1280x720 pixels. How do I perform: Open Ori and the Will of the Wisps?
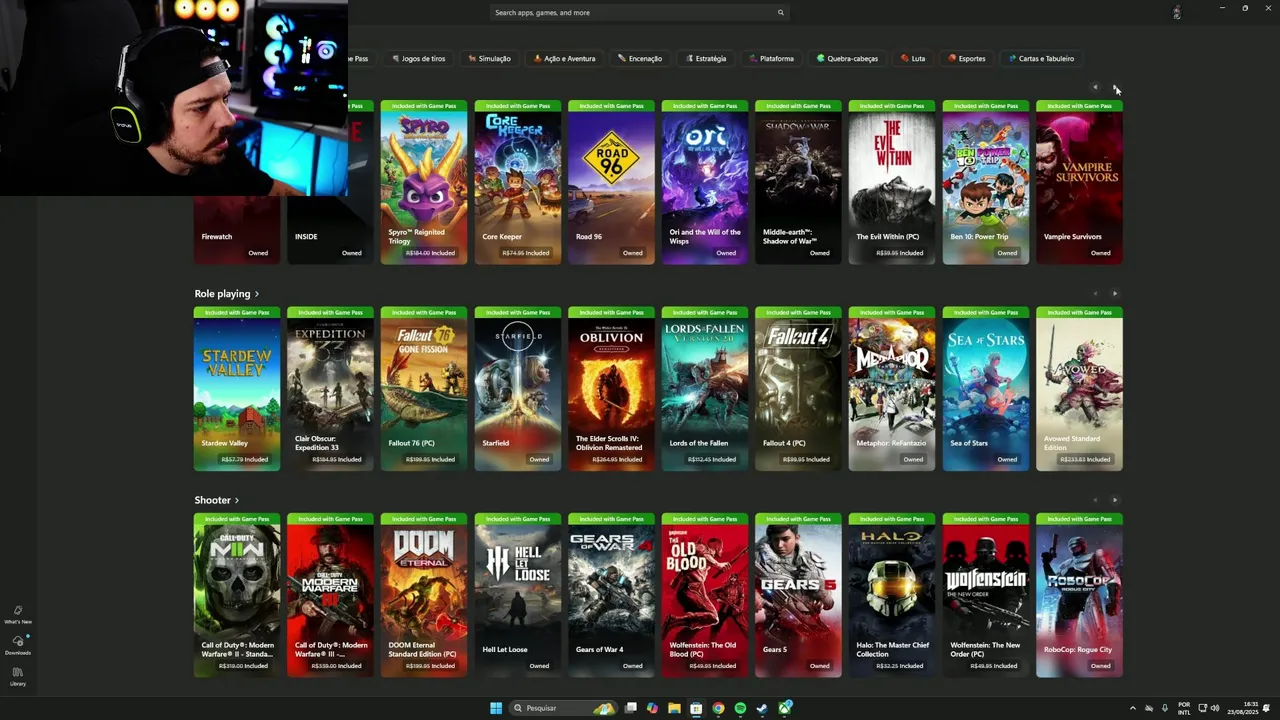pyautogui.click(x=705, y=182)
